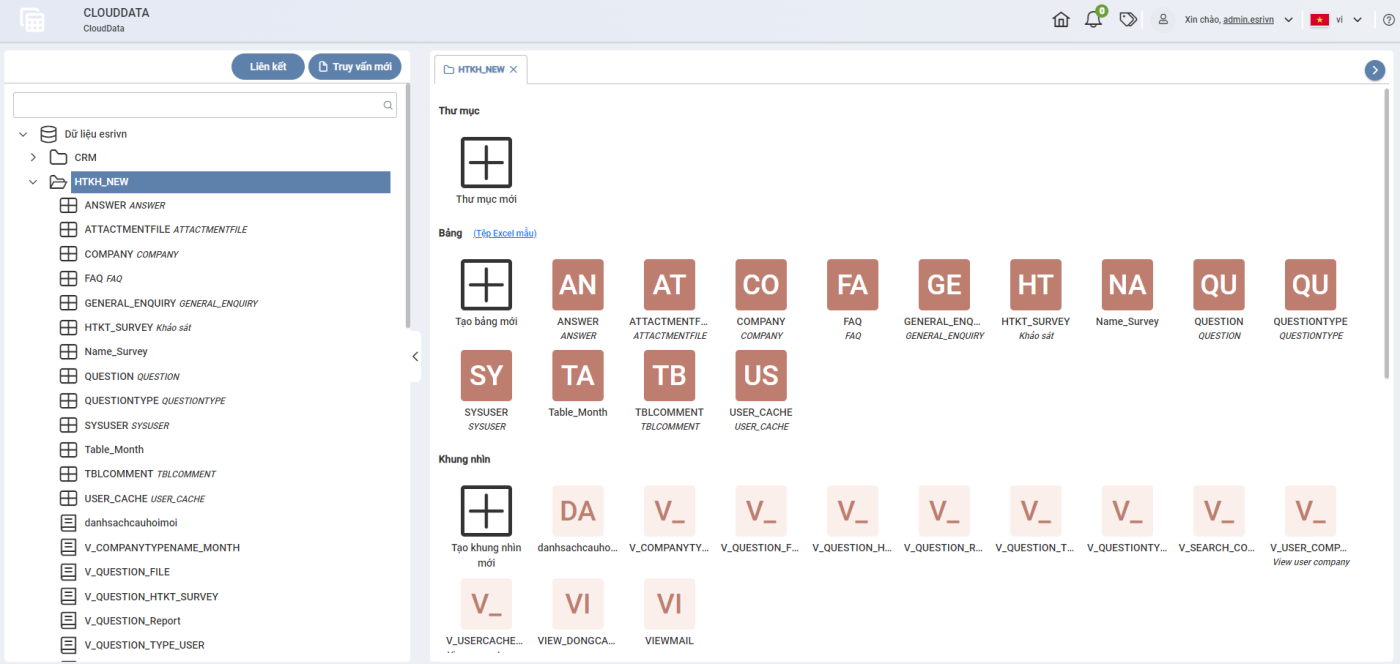Screen dimensions: 1400x664
Task: Click the tag icon in header
Action: [1128, 20]
